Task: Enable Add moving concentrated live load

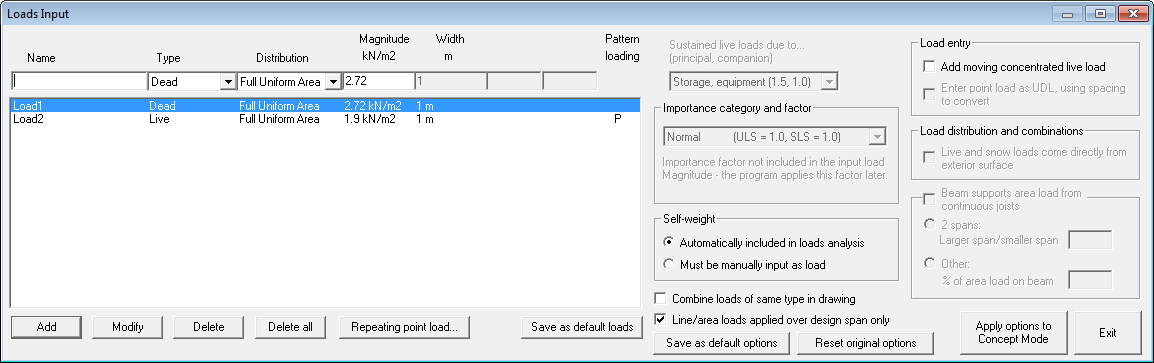Action: coord(929,67)
